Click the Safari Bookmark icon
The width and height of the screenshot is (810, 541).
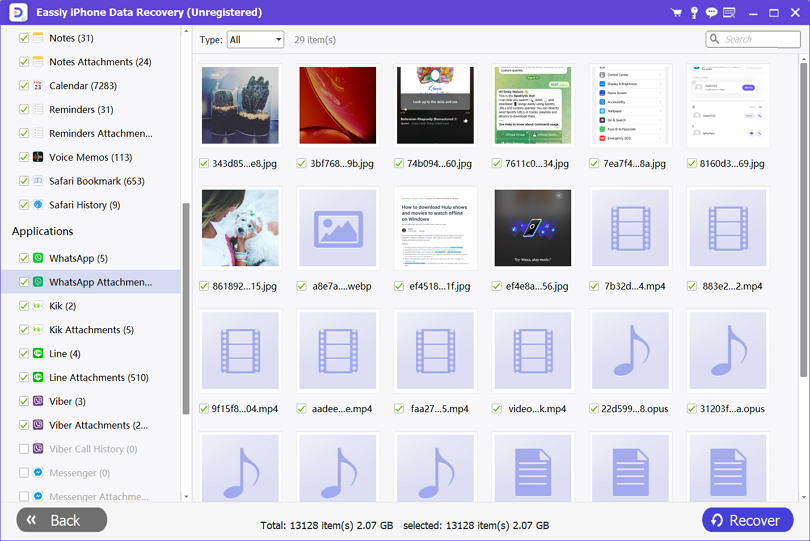point(38,180)
